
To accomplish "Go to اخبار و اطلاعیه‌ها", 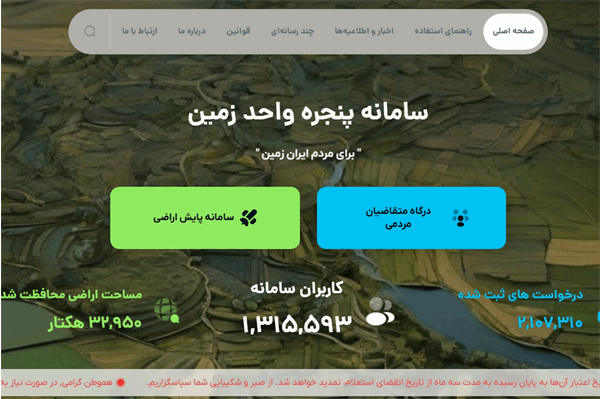I will 364,31.
